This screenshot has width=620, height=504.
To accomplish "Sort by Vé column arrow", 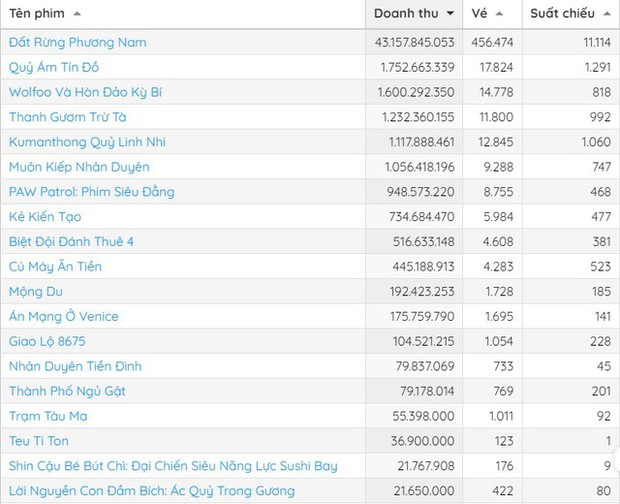I will (x=500, y=14).
